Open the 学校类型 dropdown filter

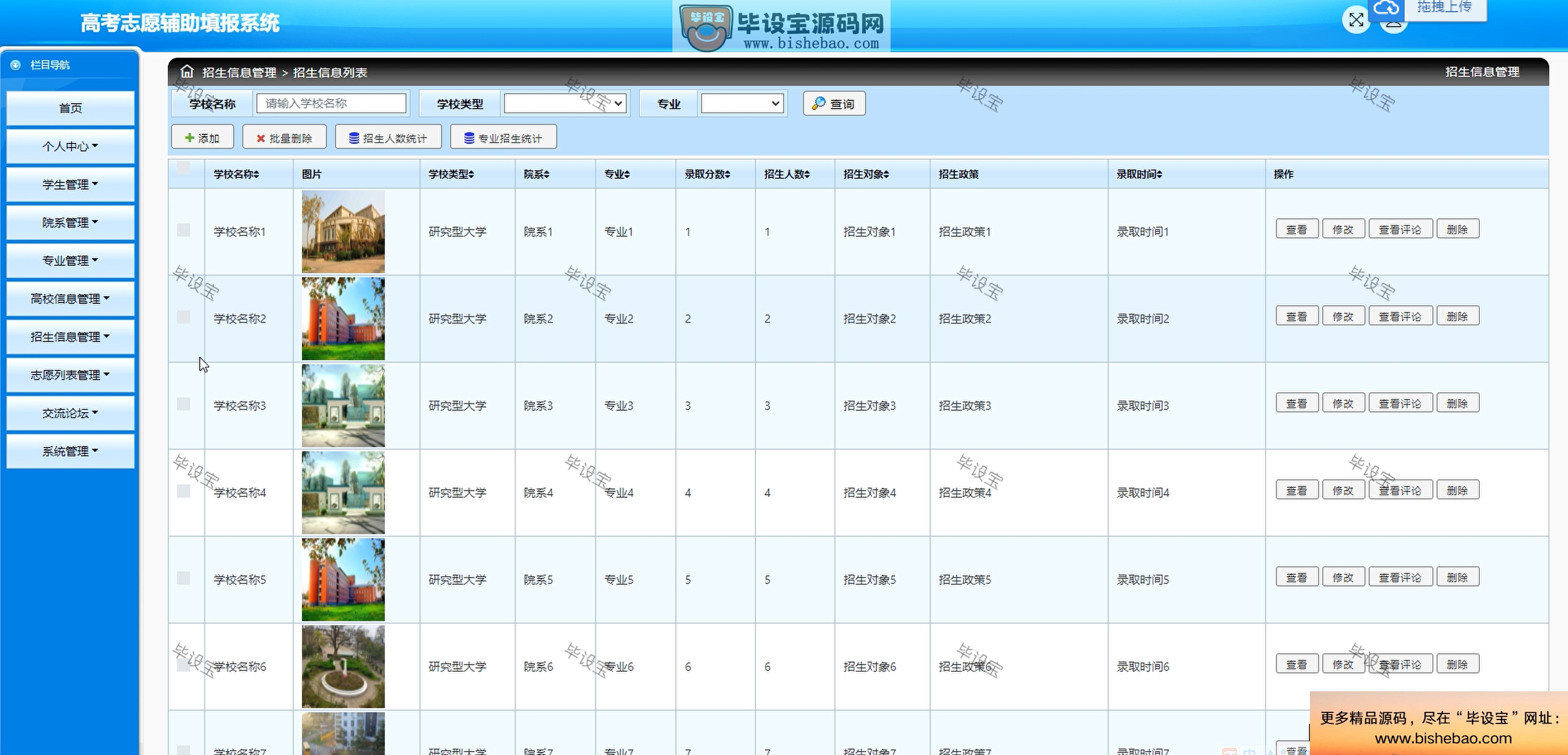[x=565, y=104]
